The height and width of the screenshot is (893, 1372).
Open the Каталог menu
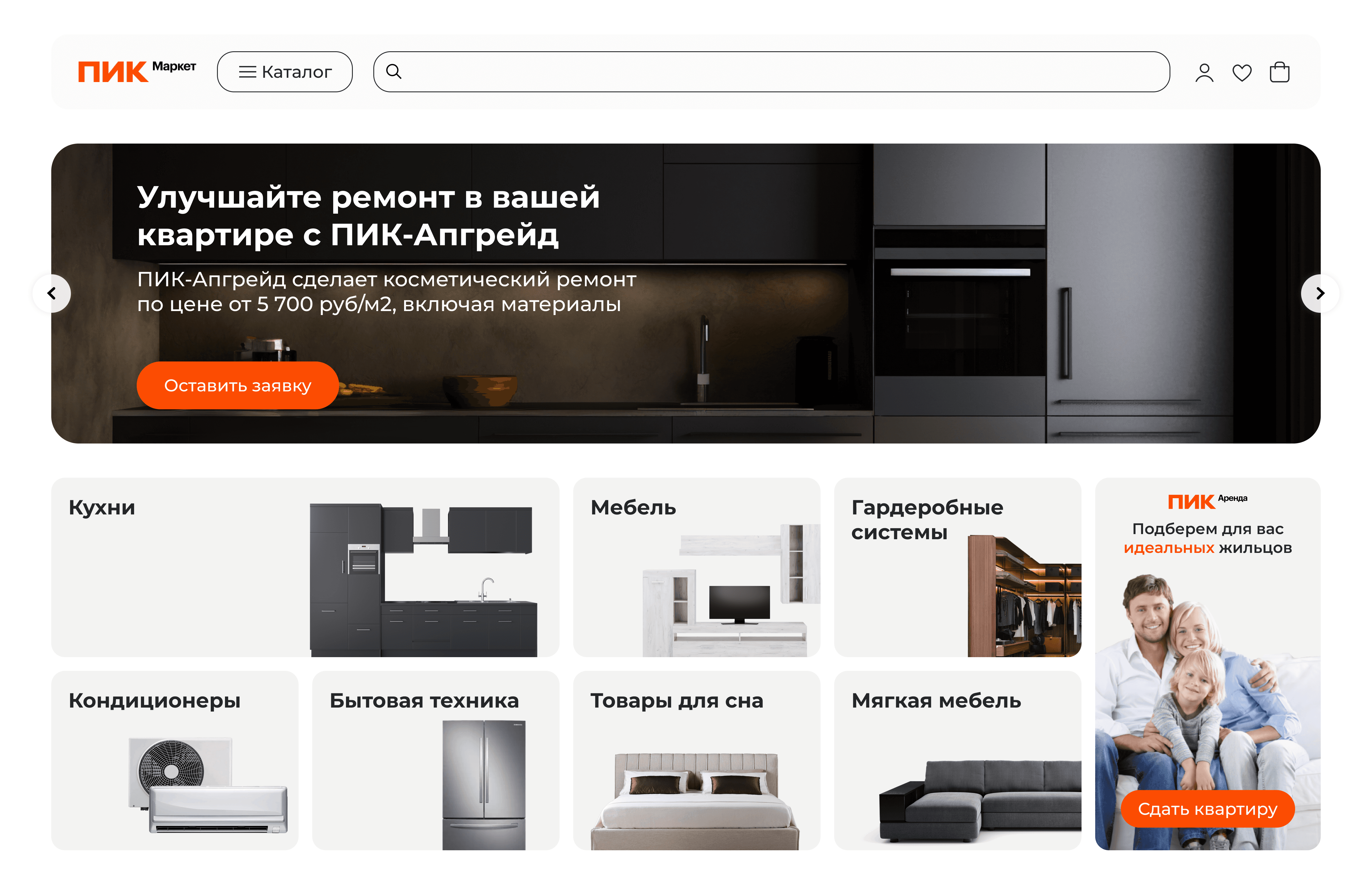tap(285, 71)
